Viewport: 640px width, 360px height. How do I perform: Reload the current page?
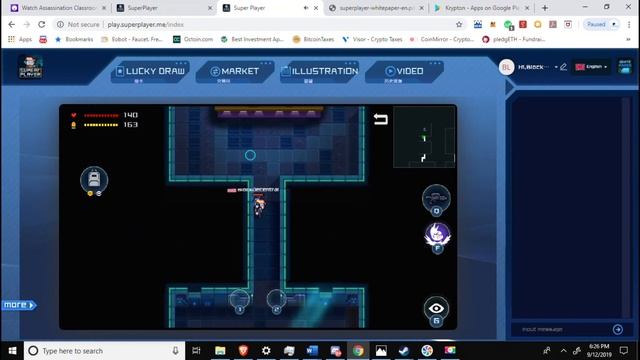[x=42, y=24]
